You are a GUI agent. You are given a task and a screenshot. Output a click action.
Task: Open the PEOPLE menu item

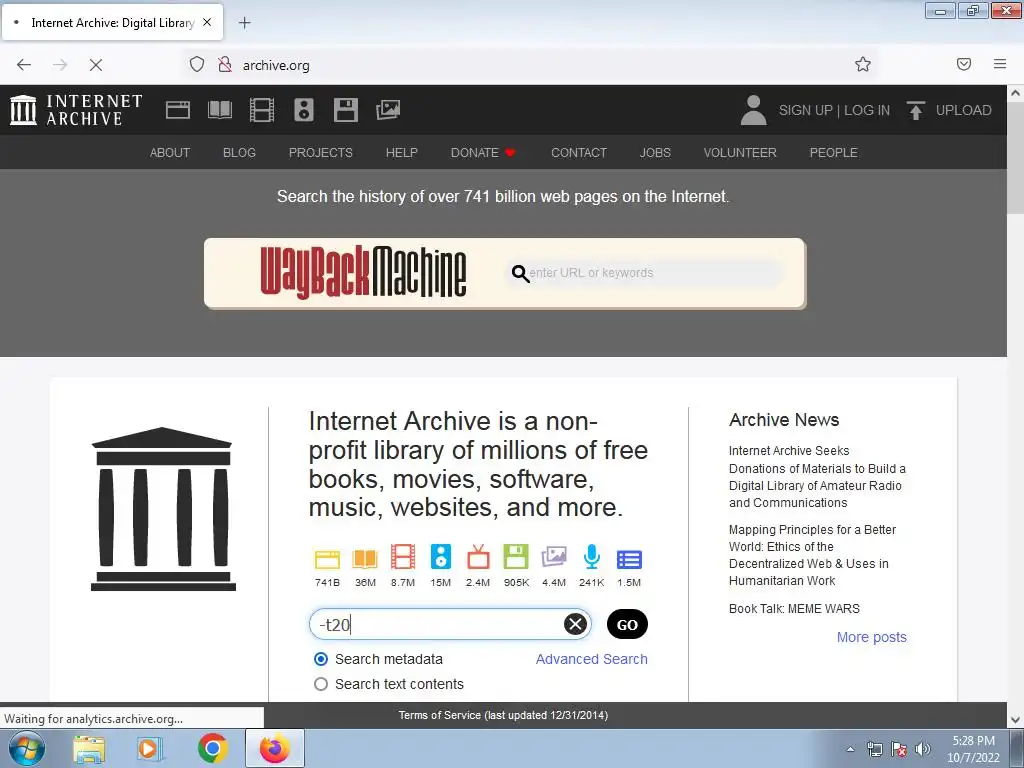tap(833, 152)
